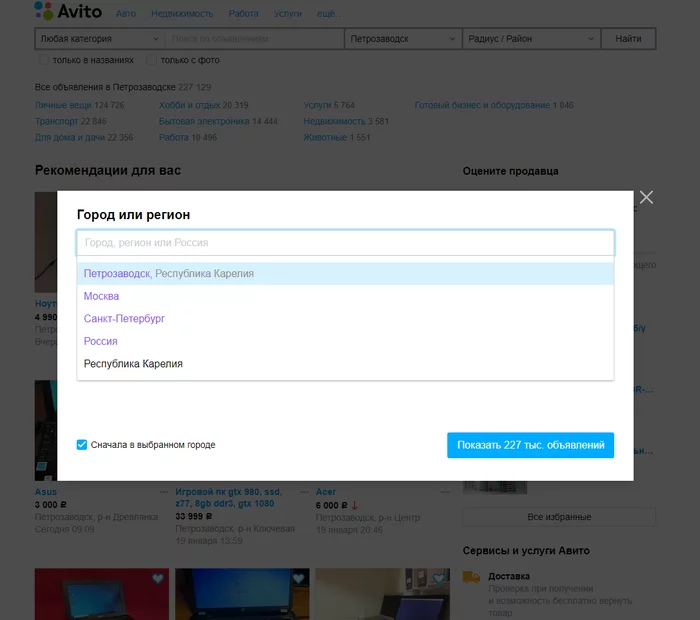
Task: Open the Доставка truck icon
Action: tap(471, 577)
